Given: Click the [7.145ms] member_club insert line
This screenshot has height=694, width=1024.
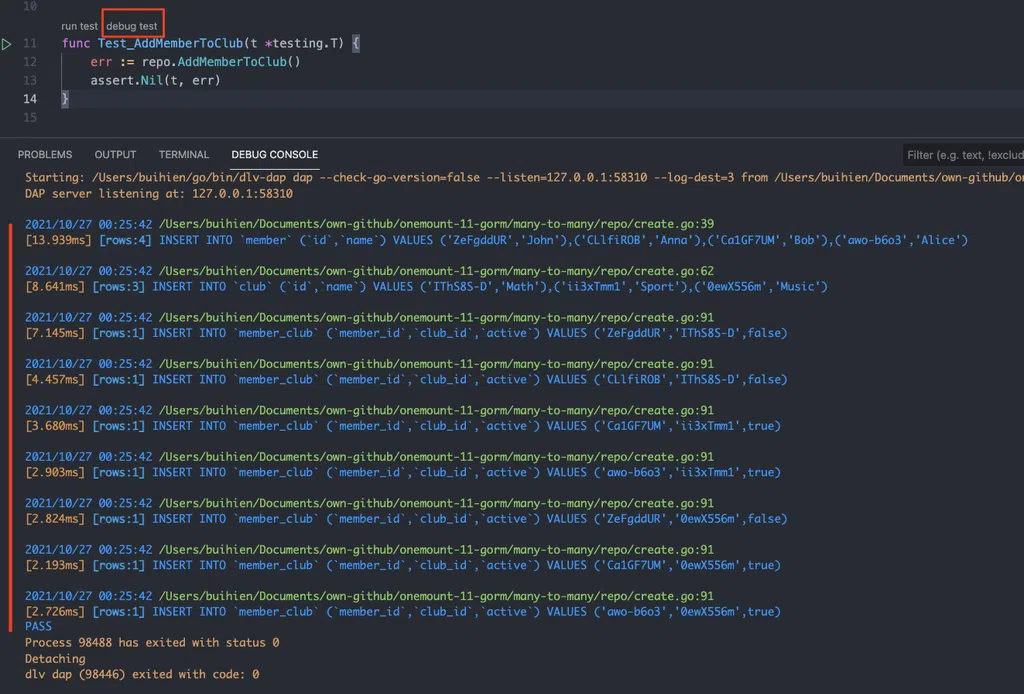Looking at the screenshot, I should click(x=406, y=333).
